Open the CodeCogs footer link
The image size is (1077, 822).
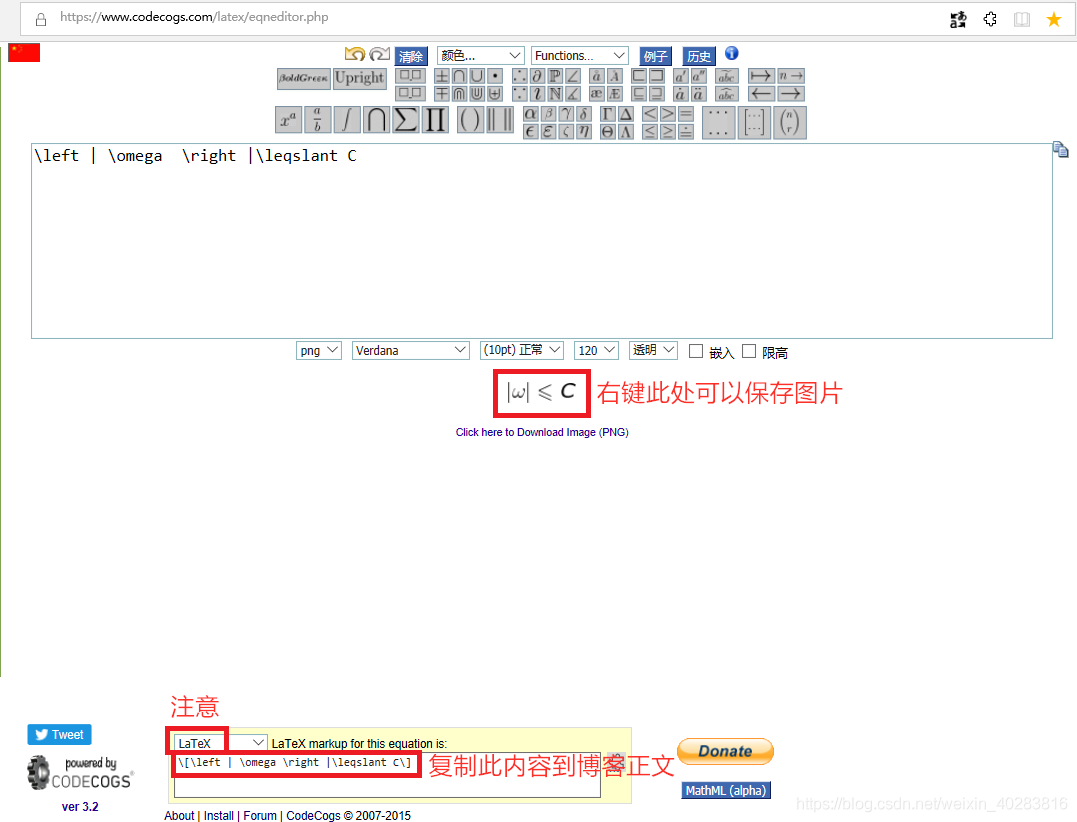[x=313, y=815]
